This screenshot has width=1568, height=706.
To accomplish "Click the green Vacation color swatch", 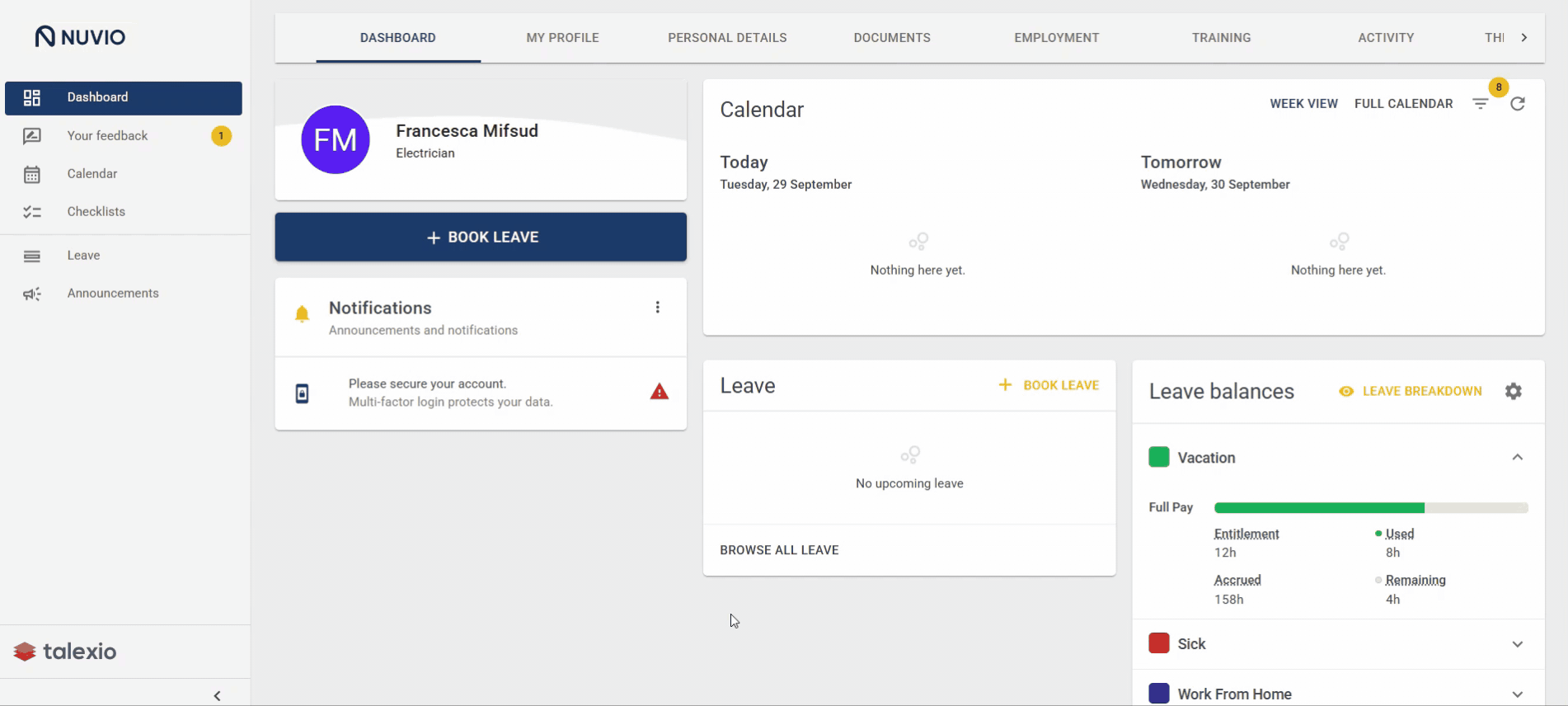I will tap(1159, 457).
